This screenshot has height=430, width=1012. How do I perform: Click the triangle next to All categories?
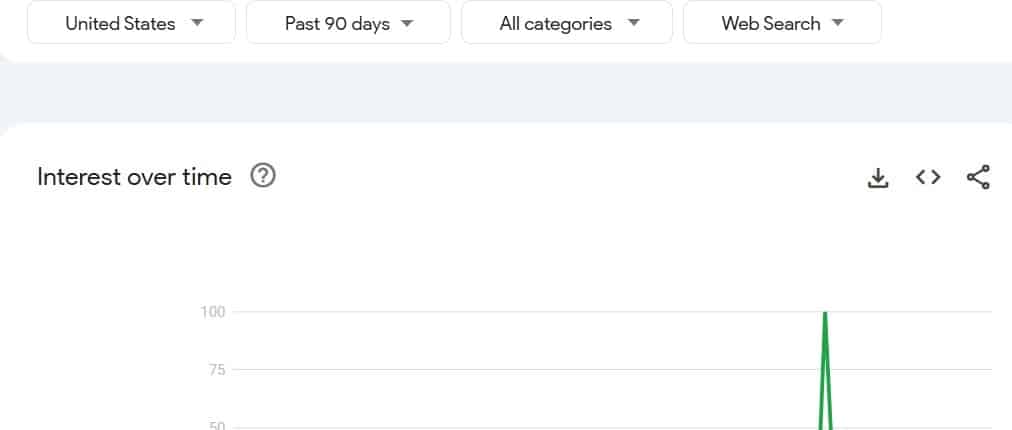pyautogui.click(x=634, y=23)
